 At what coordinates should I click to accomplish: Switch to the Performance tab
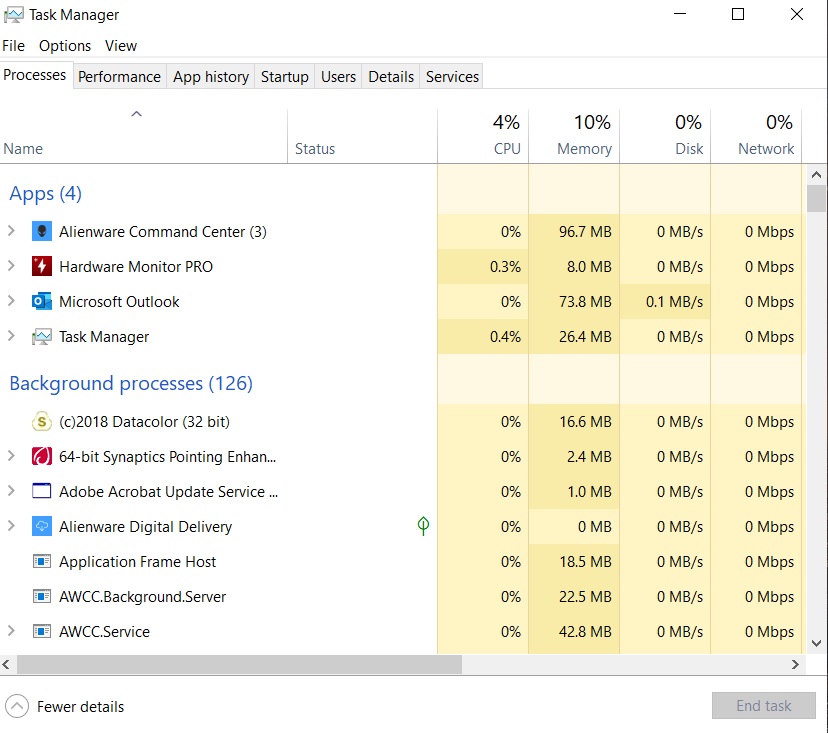click(x=119, y=77)
